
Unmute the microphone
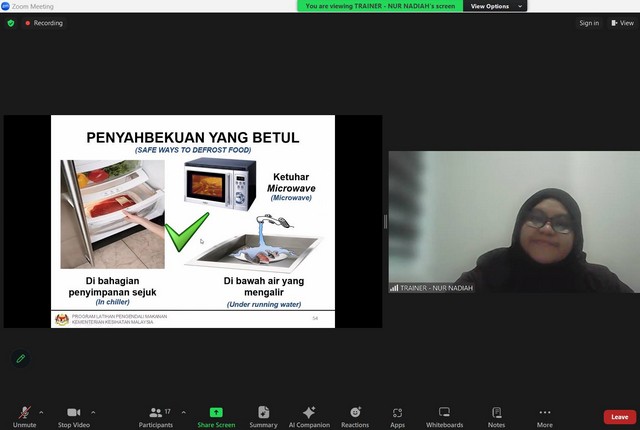(x=24, y=414)
